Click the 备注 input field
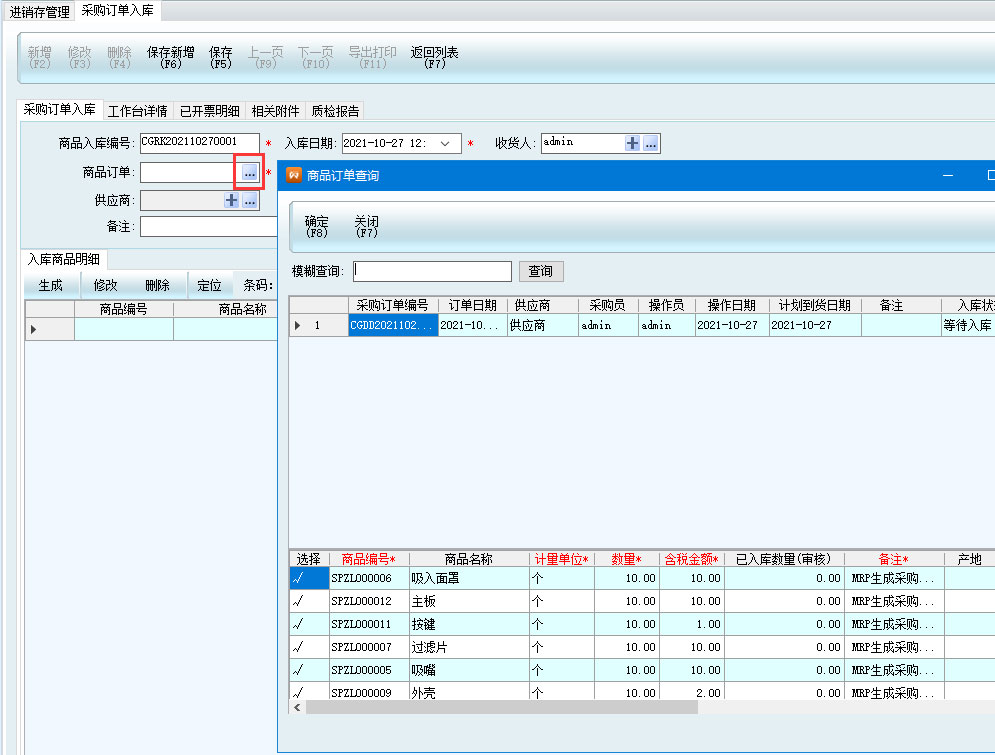 click(209, 226)
